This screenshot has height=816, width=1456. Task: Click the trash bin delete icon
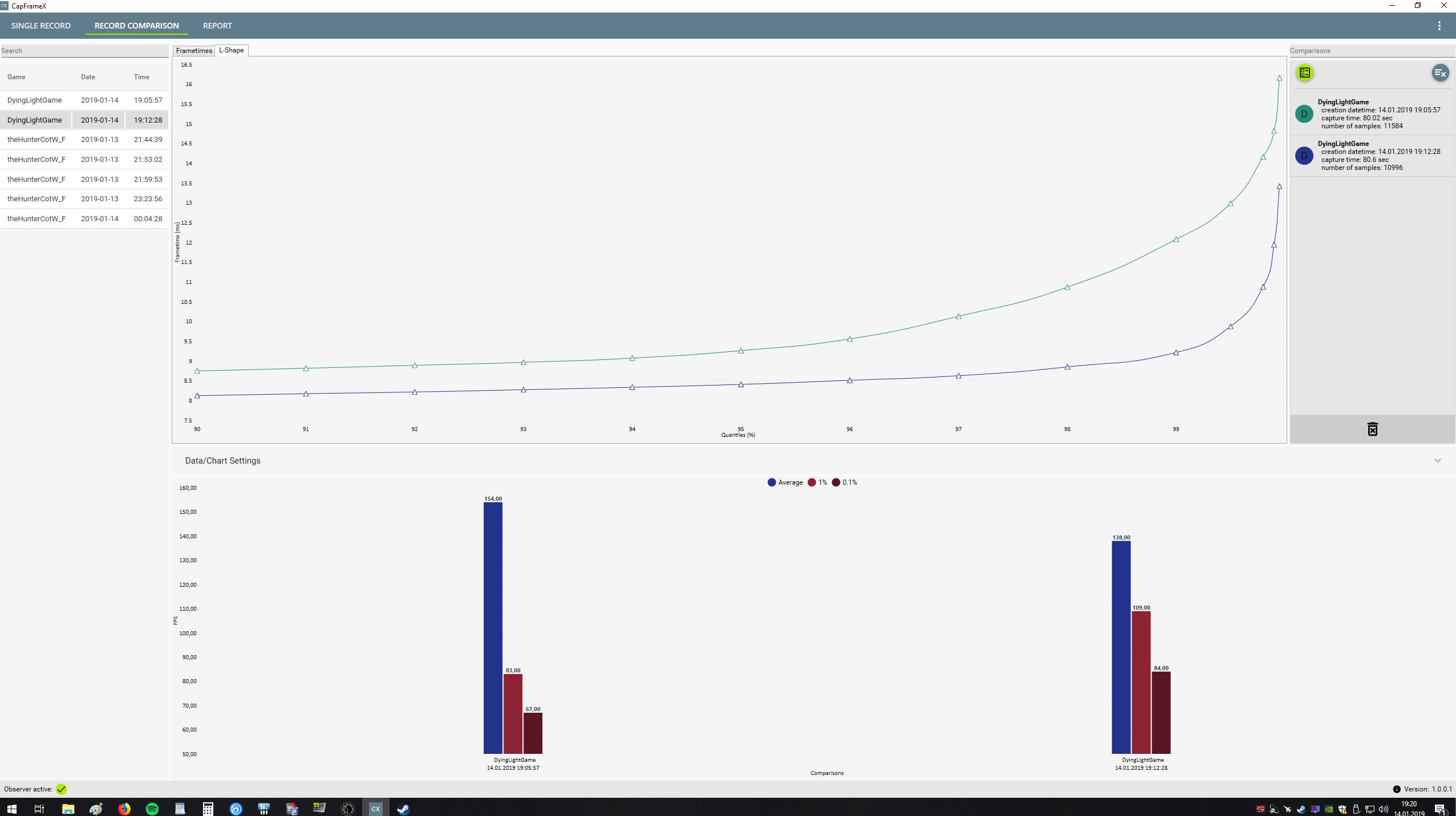coord(1372,429)
